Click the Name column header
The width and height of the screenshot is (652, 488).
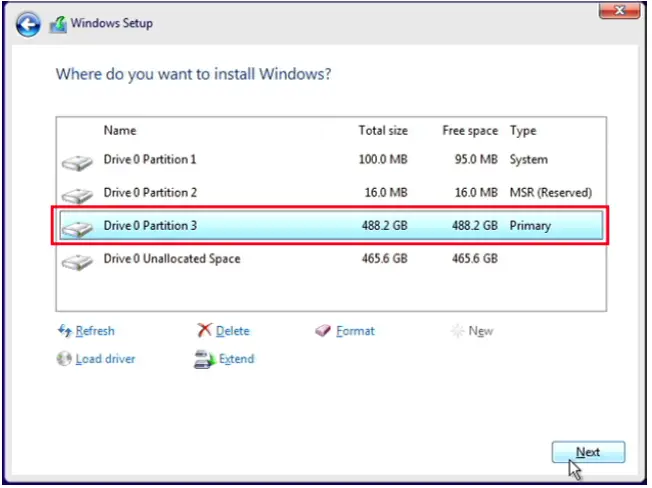(x=120, y=131)
